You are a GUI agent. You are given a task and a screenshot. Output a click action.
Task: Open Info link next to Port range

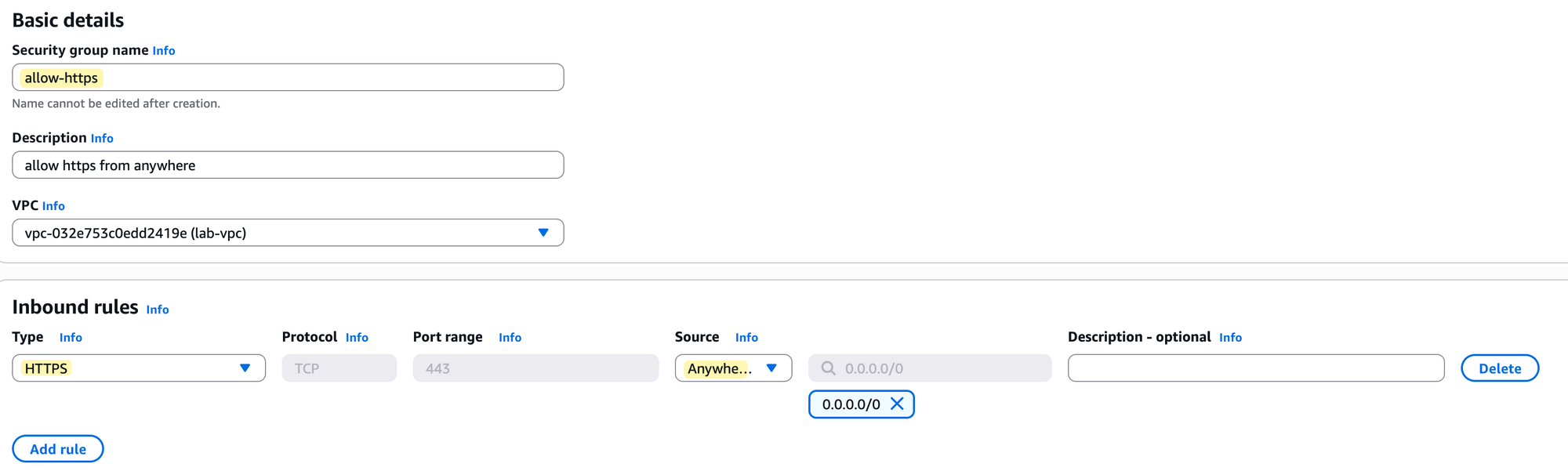510,338
